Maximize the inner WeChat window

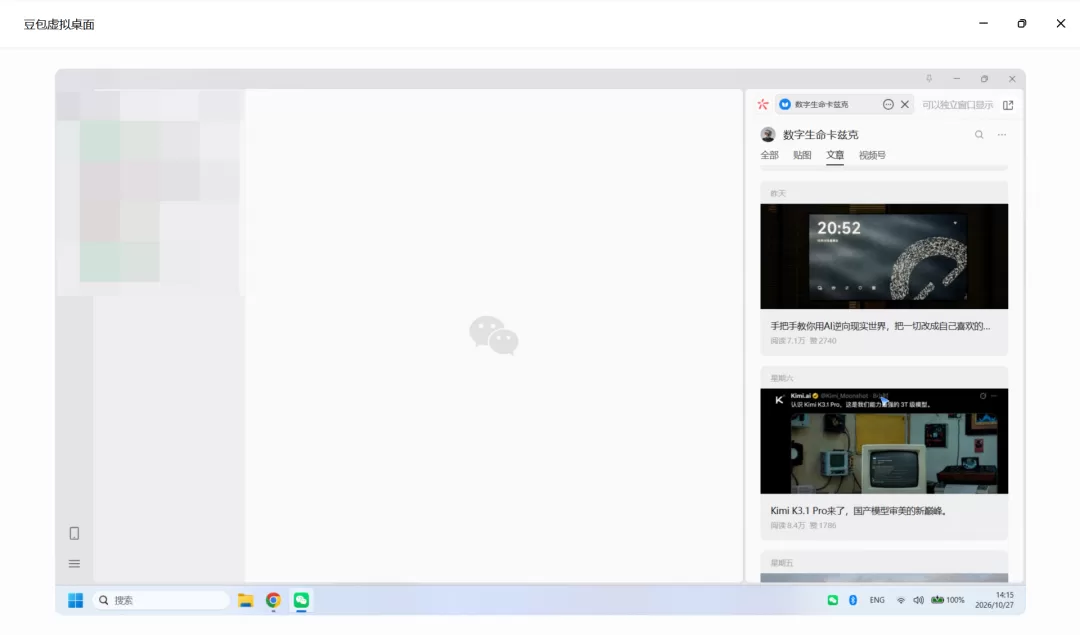(984, 79)
